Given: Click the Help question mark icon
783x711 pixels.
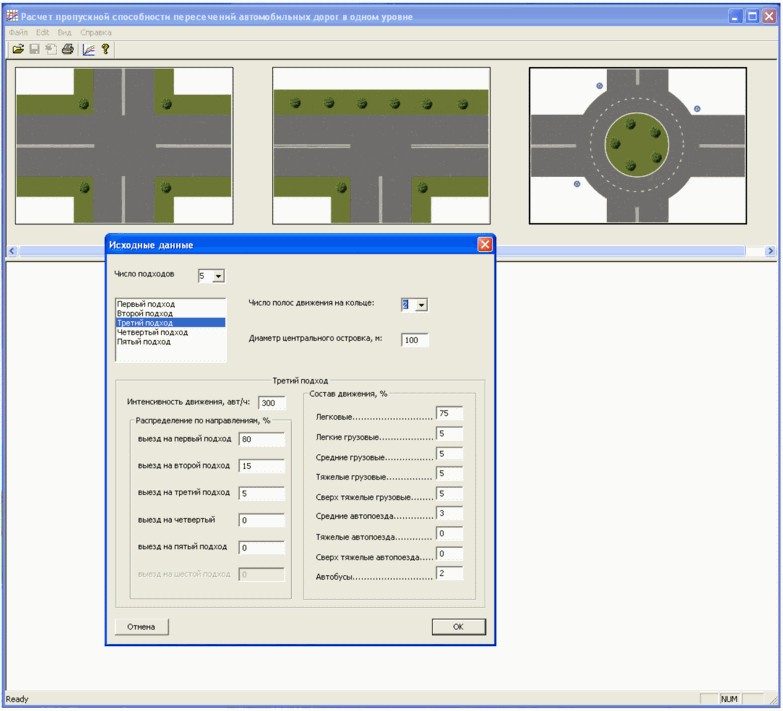Looking at the screenshot, I should click(x=105, y=49).
